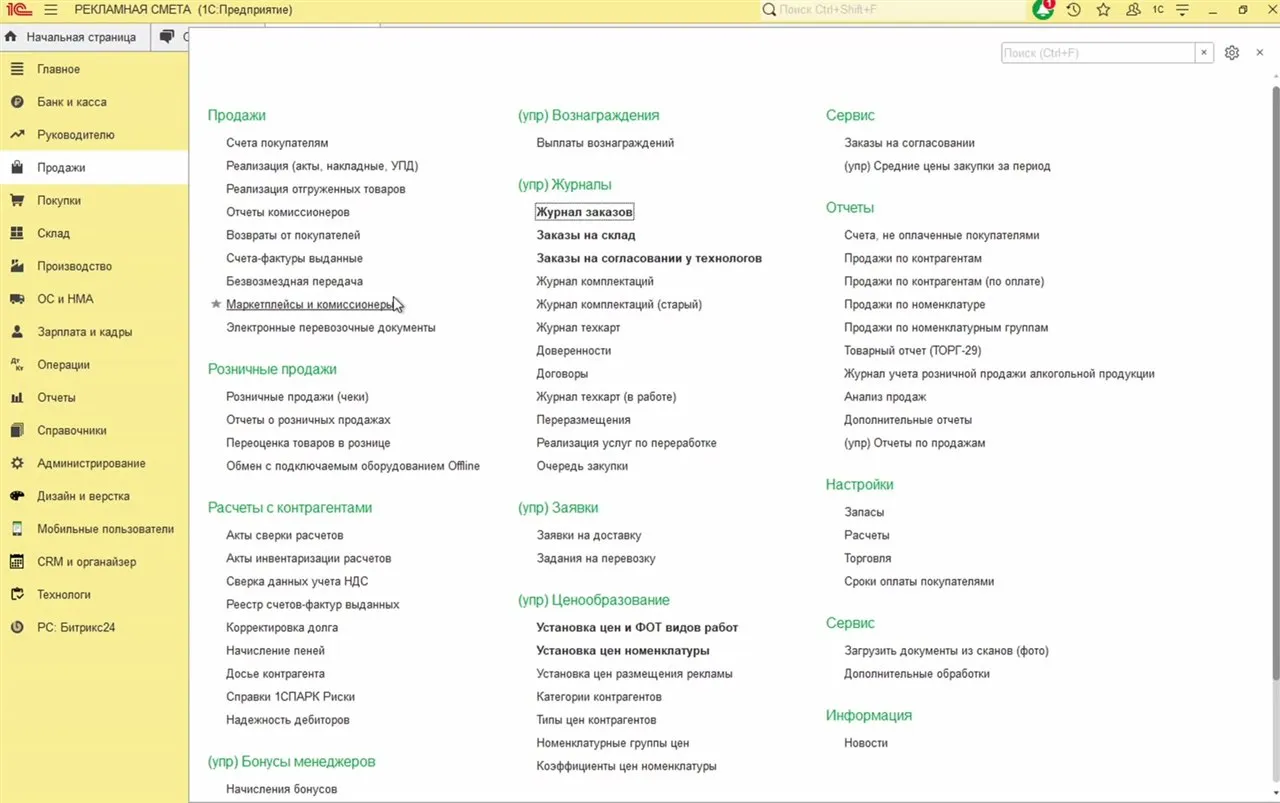Open Установка цен номенклатуры link
The image size is (1280, 803).
623,651
